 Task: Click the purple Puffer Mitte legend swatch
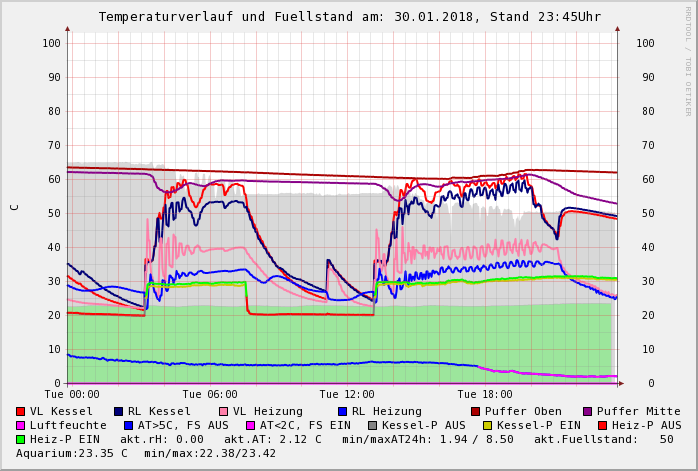point(588,411)
